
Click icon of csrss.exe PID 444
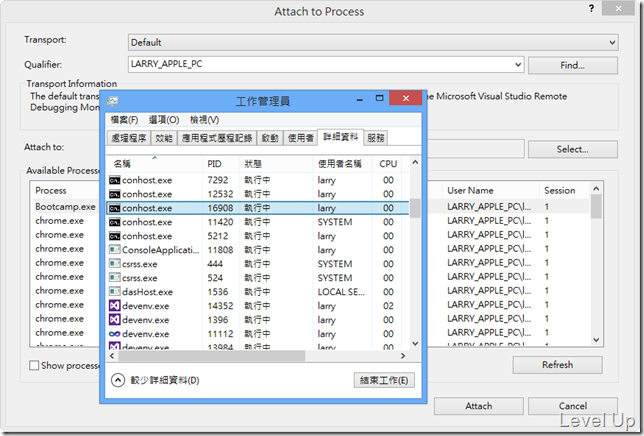point(115,264)
